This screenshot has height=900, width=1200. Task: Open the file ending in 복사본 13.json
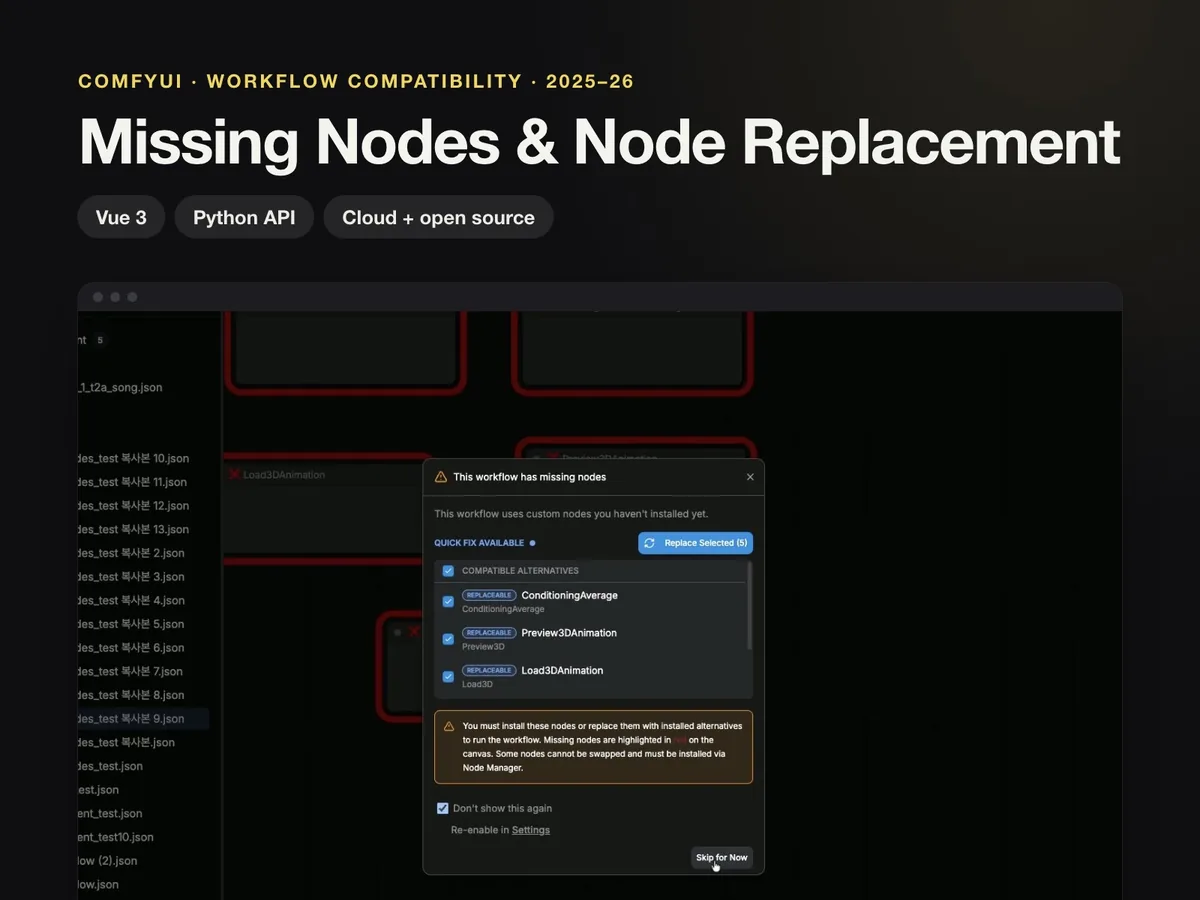click(133, 530)
